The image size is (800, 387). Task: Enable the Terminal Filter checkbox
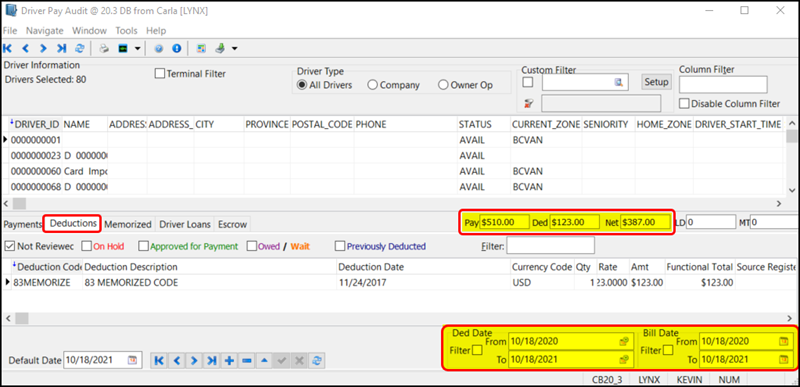coord(160,74)
